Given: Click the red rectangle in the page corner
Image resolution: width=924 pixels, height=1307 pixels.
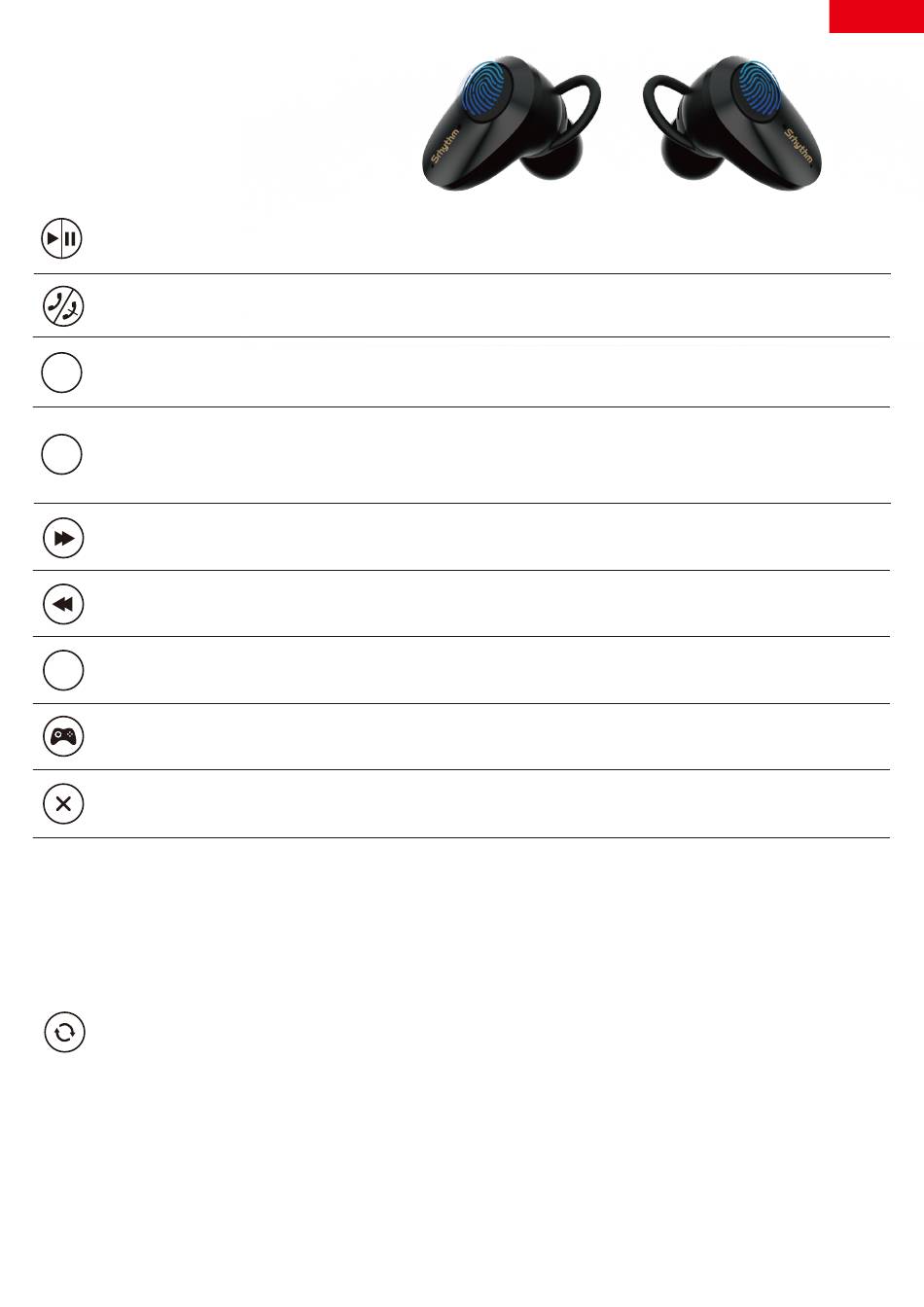Looking at the screenshot, I should point(876,16).
